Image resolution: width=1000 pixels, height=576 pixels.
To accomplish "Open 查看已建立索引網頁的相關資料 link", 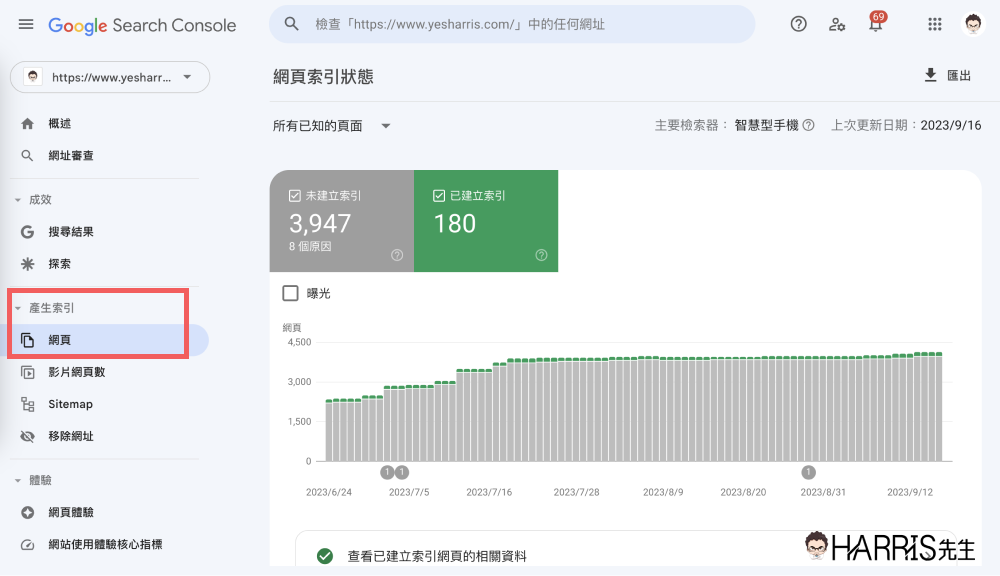I will [x=437, y=556].
